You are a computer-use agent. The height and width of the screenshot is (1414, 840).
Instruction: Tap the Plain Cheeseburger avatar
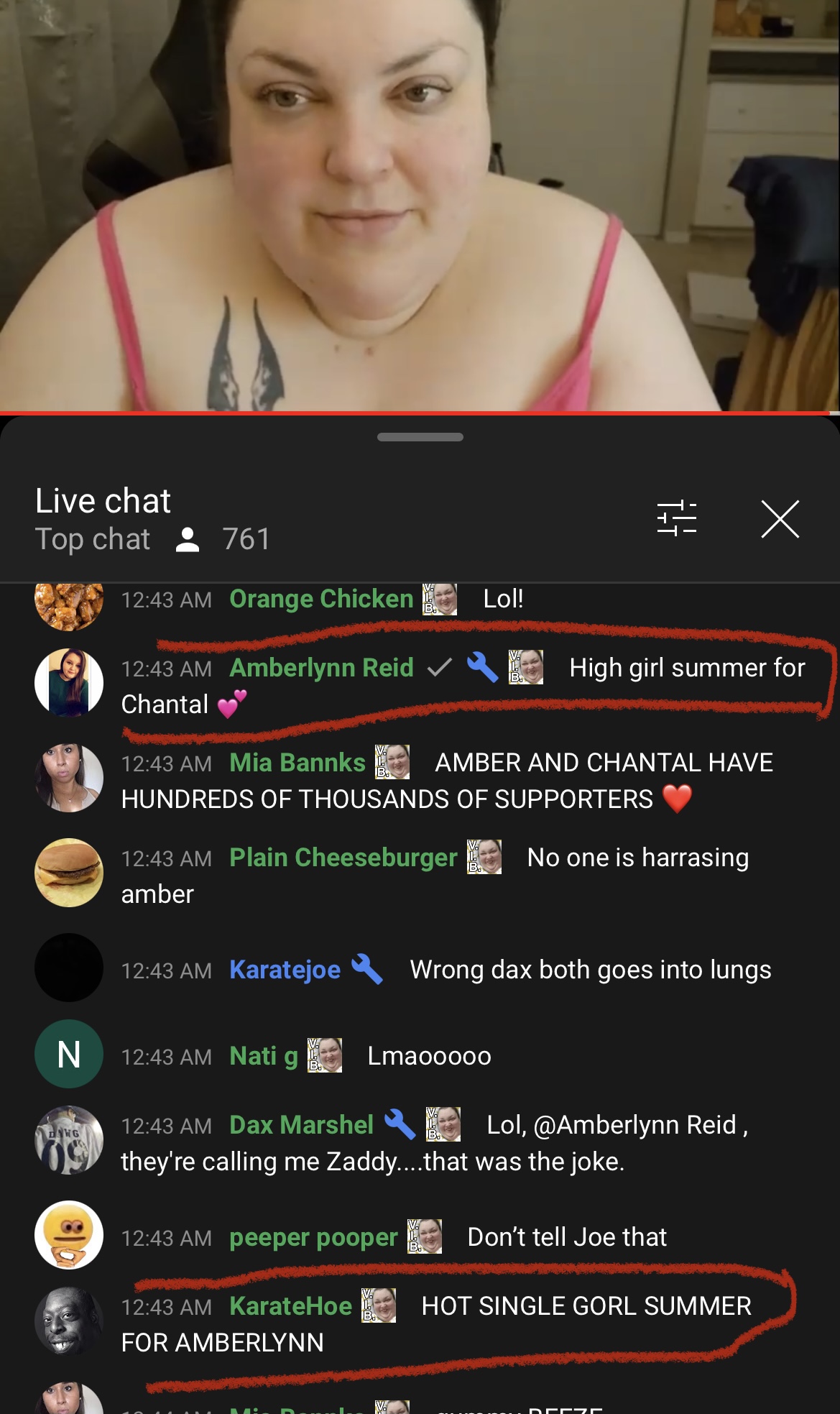(69, 873)
